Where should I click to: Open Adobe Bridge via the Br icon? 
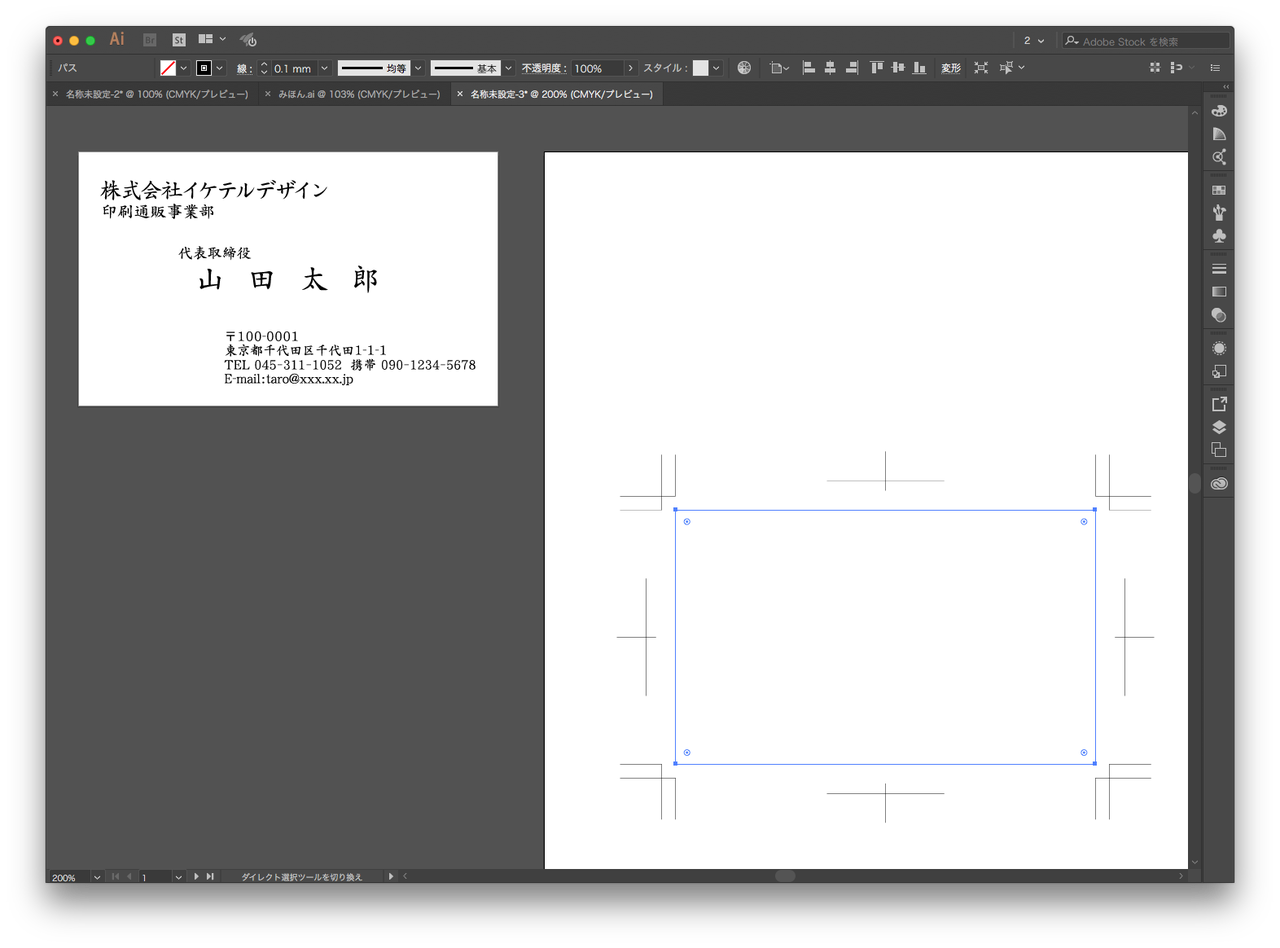(x=150, y=40)
